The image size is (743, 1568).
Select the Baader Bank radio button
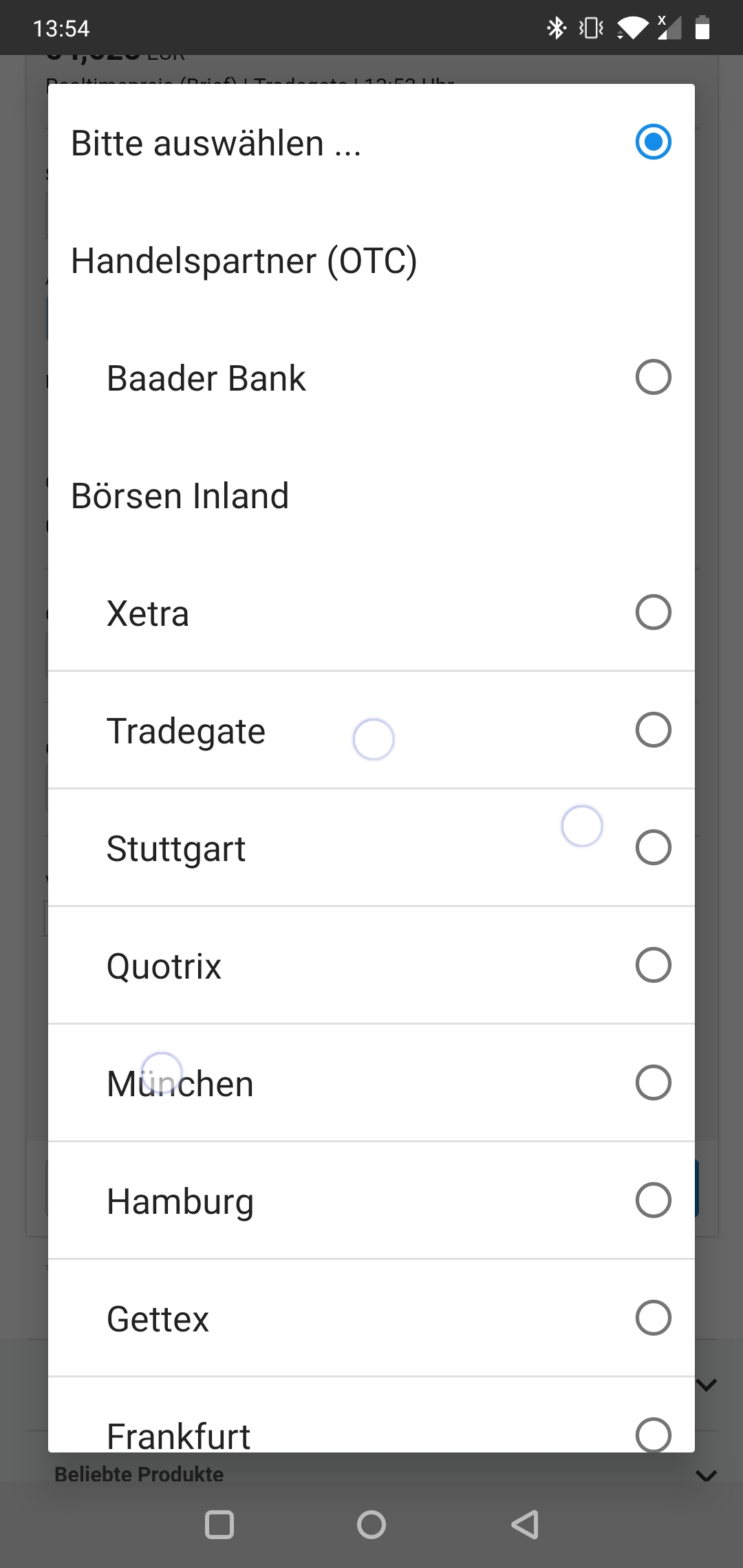(x=653, y=377)
